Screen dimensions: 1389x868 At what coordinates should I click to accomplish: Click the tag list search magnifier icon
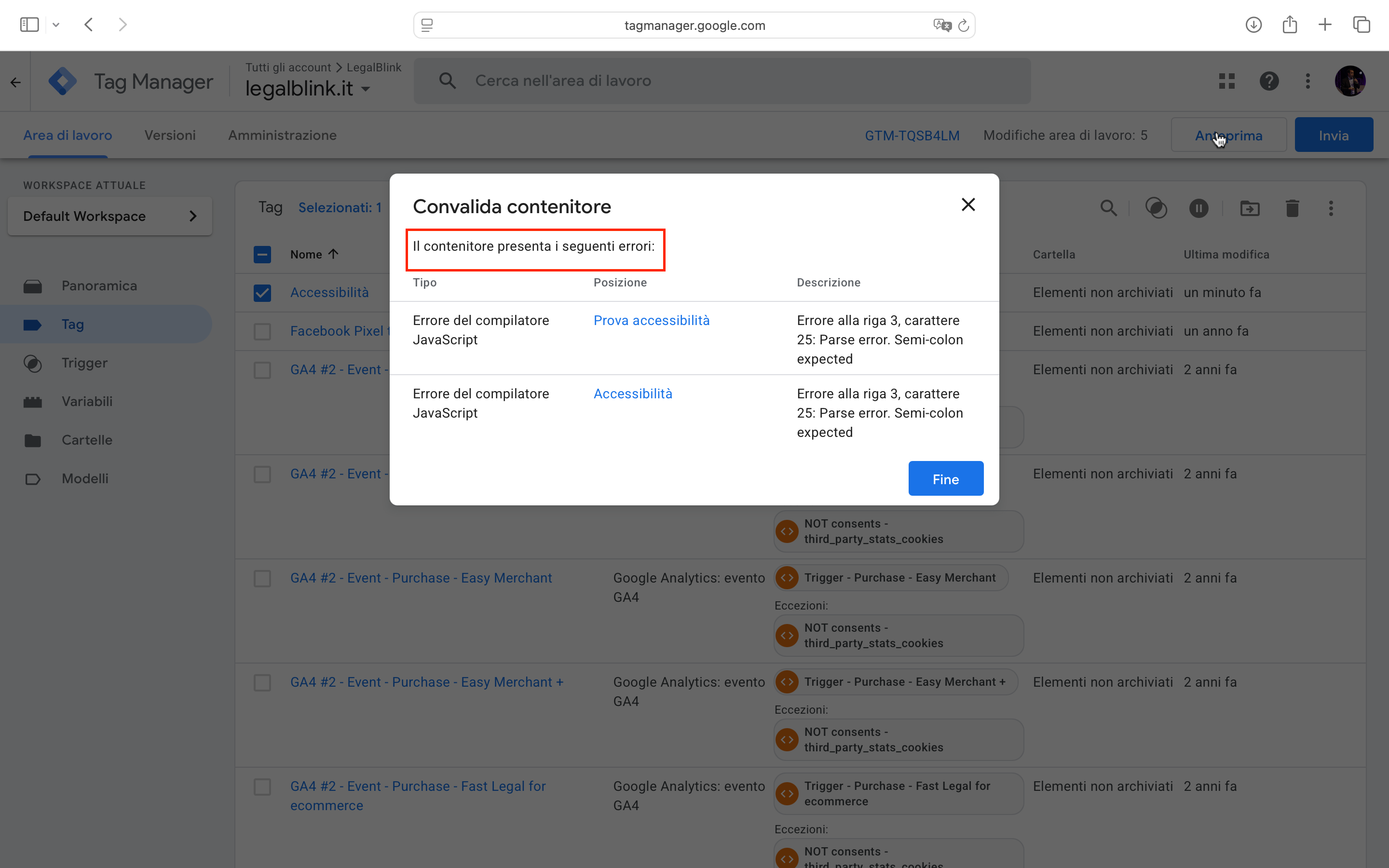1108,208
